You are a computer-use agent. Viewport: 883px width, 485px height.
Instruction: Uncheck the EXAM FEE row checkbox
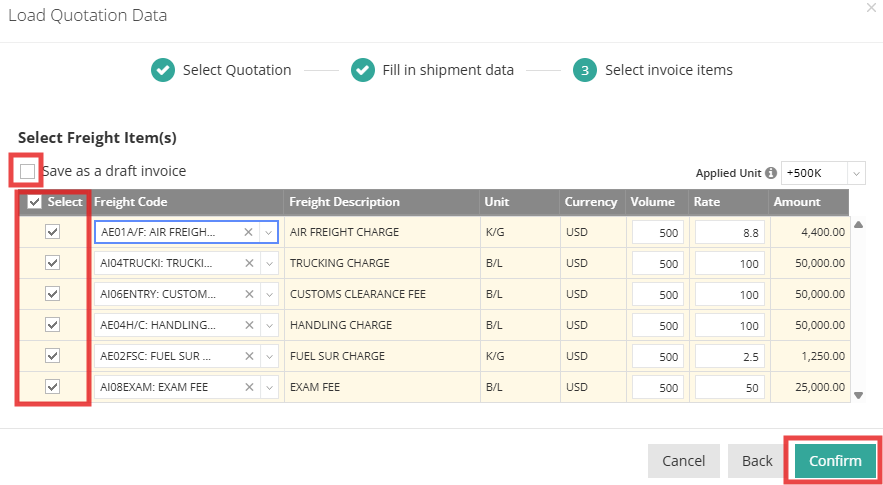53,386
